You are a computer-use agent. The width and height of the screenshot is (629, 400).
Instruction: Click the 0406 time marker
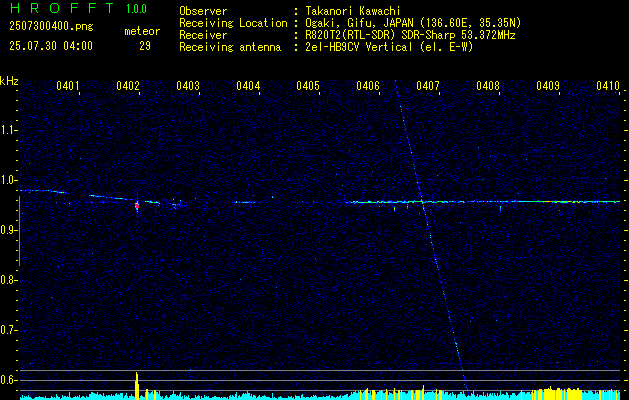(x=368, y=85)
